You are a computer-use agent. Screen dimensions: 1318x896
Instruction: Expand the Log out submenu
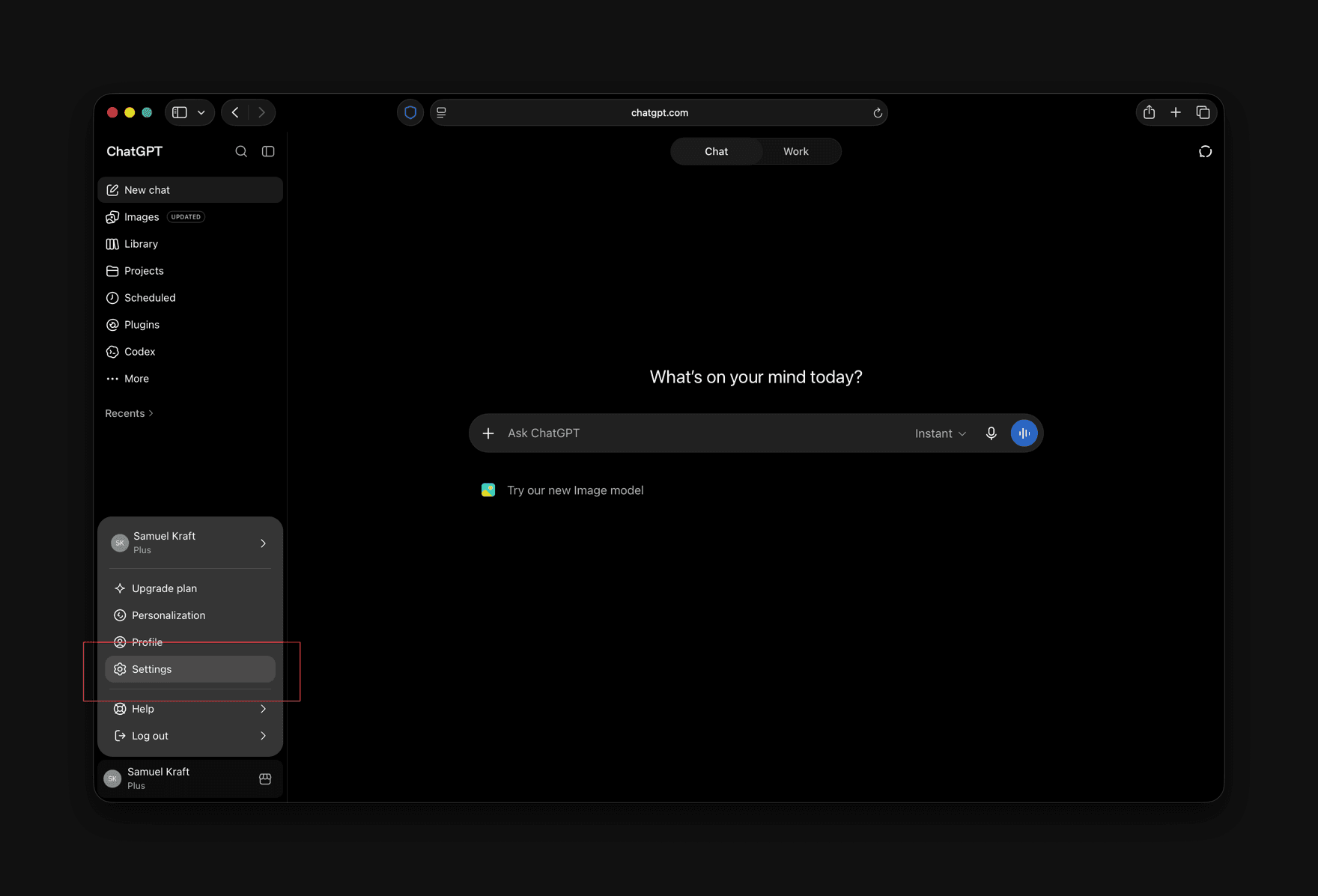[190, 736]
